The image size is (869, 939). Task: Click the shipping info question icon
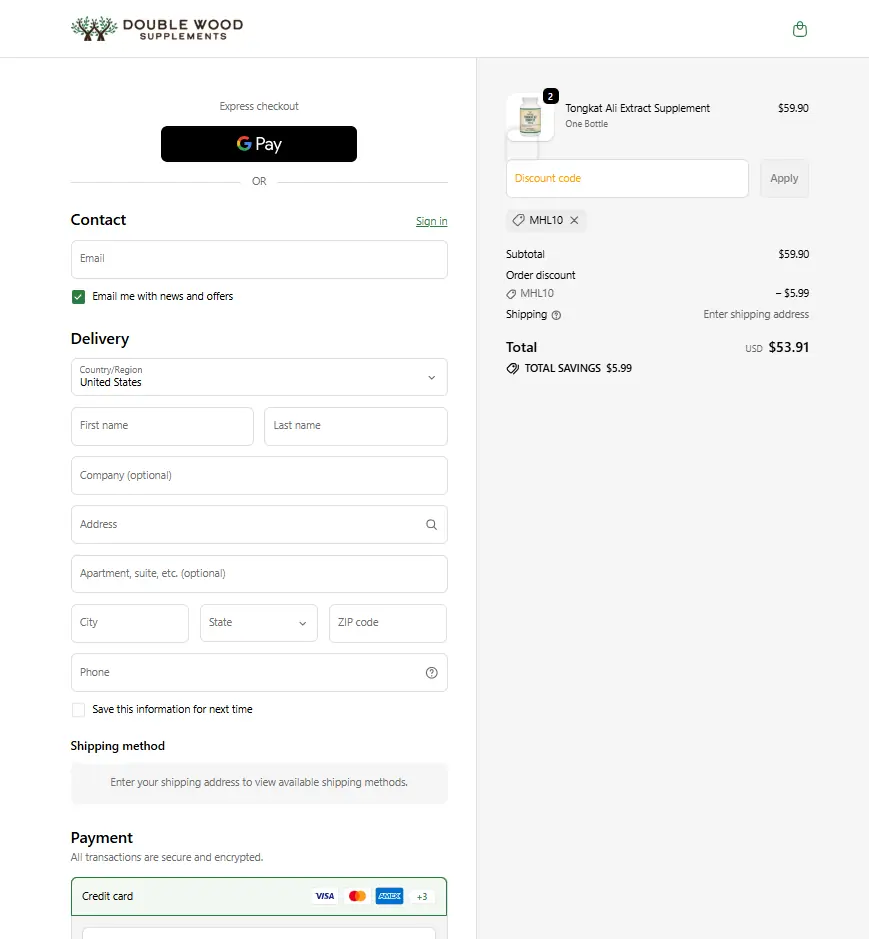[x=556, y=315]
